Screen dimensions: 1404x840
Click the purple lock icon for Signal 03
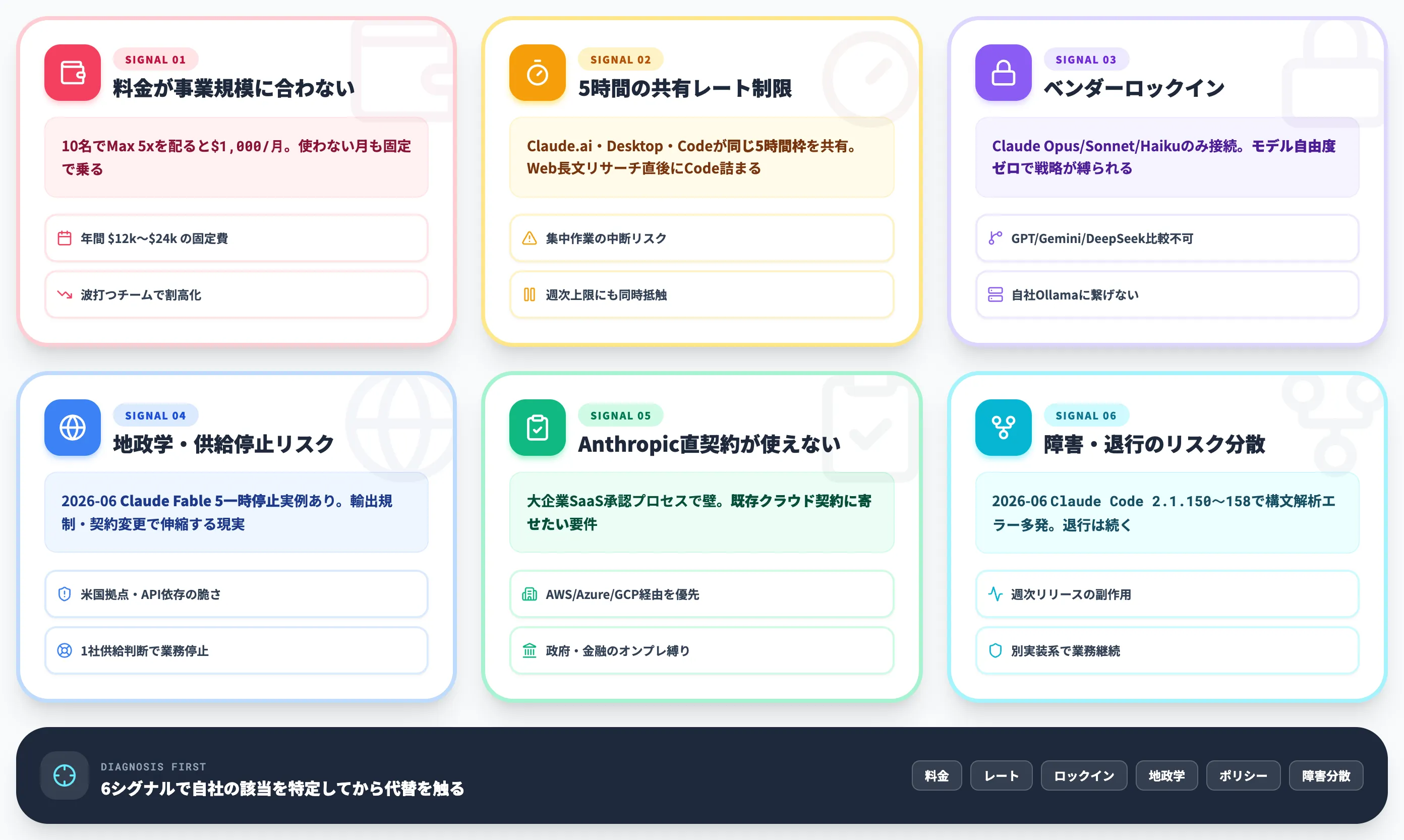pyautogui.click(x=1003, y=73)
